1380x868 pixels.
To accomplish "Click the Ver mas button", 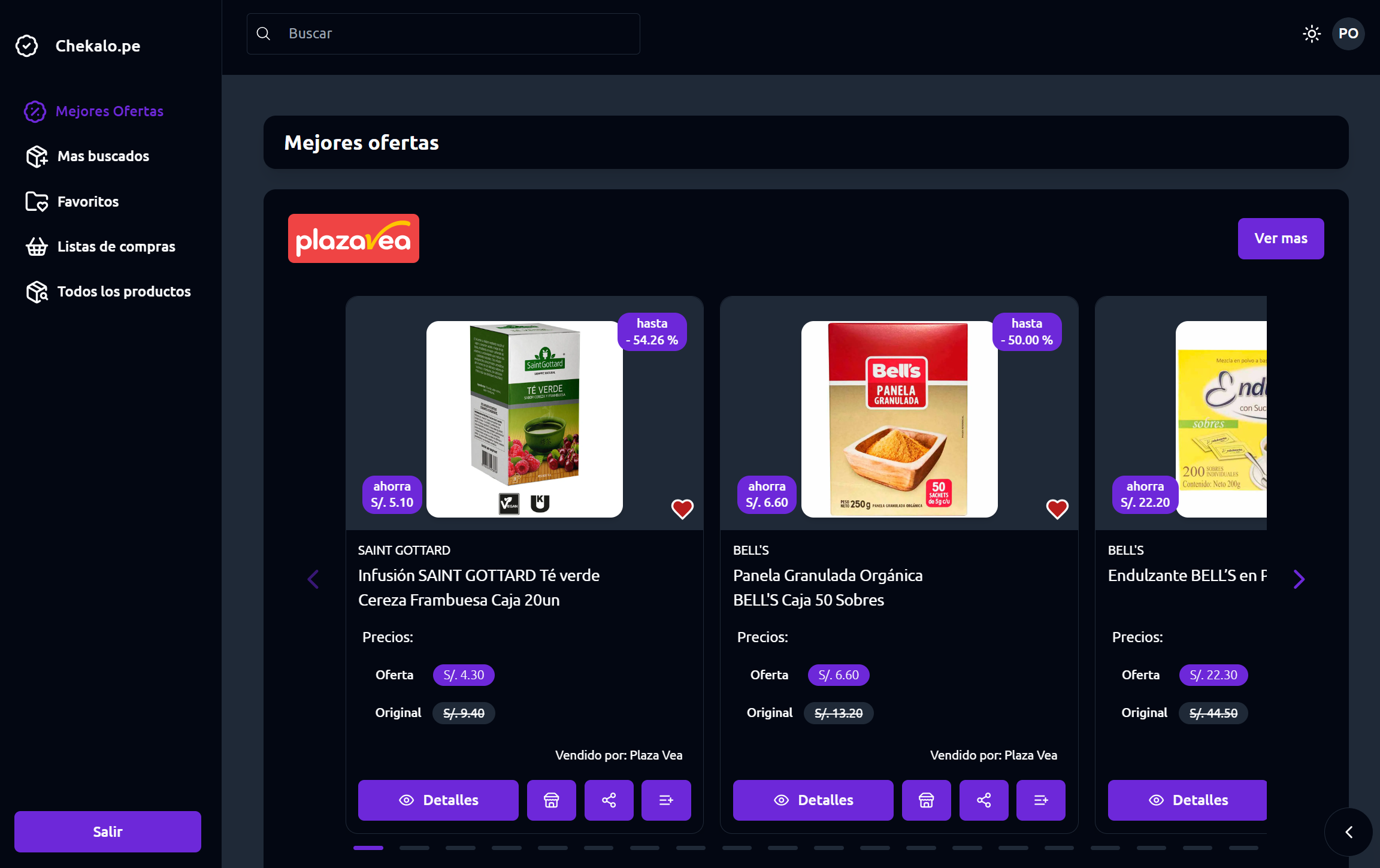I will (1281, 238).
